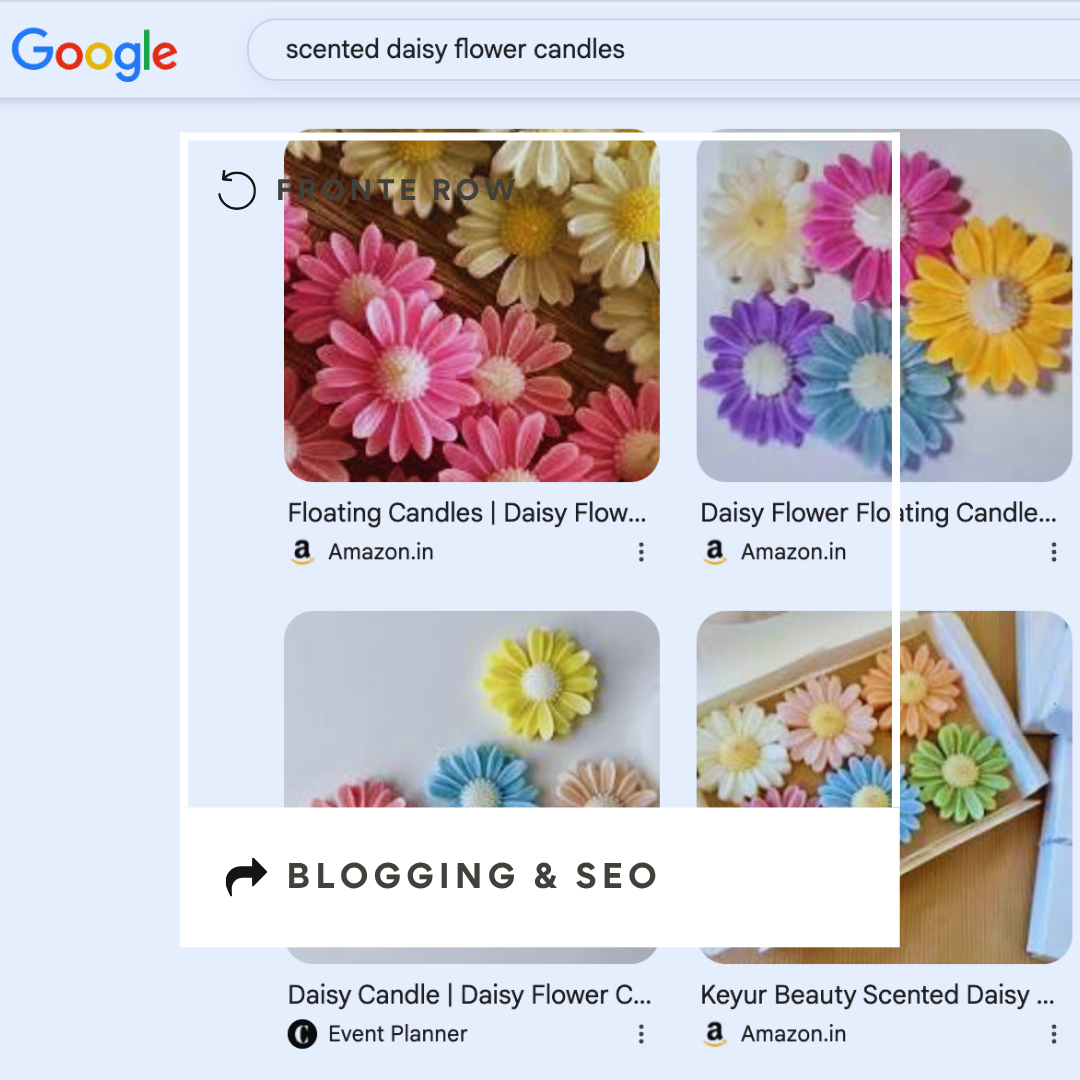
Task: Open the three-dot menu on Floating Candles result
Action: pos(641,551)
